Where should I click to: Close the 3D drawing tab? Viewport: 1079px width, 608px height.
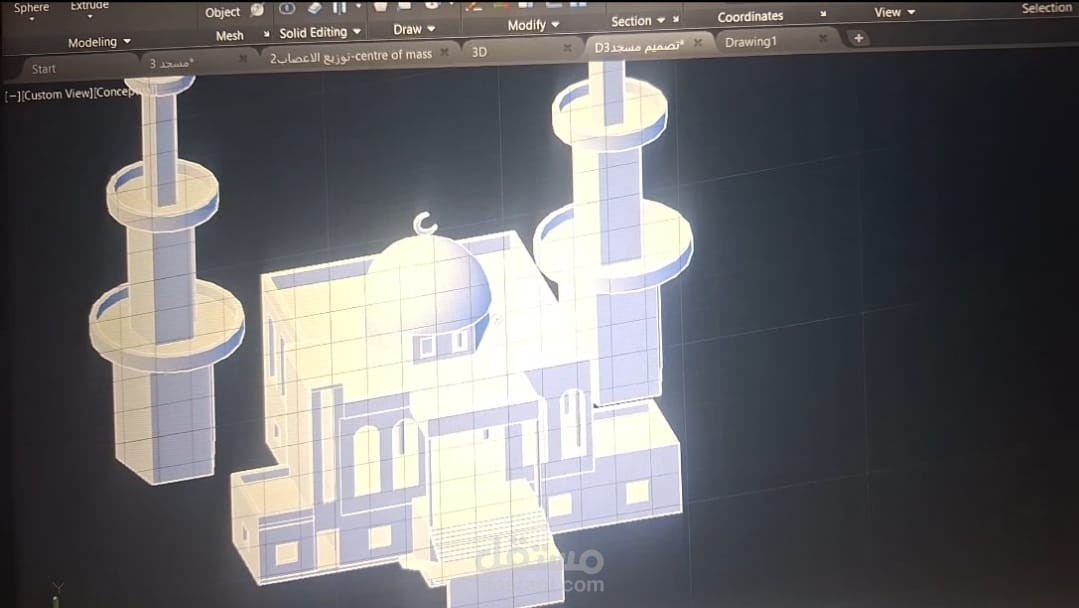pos(567,48)
